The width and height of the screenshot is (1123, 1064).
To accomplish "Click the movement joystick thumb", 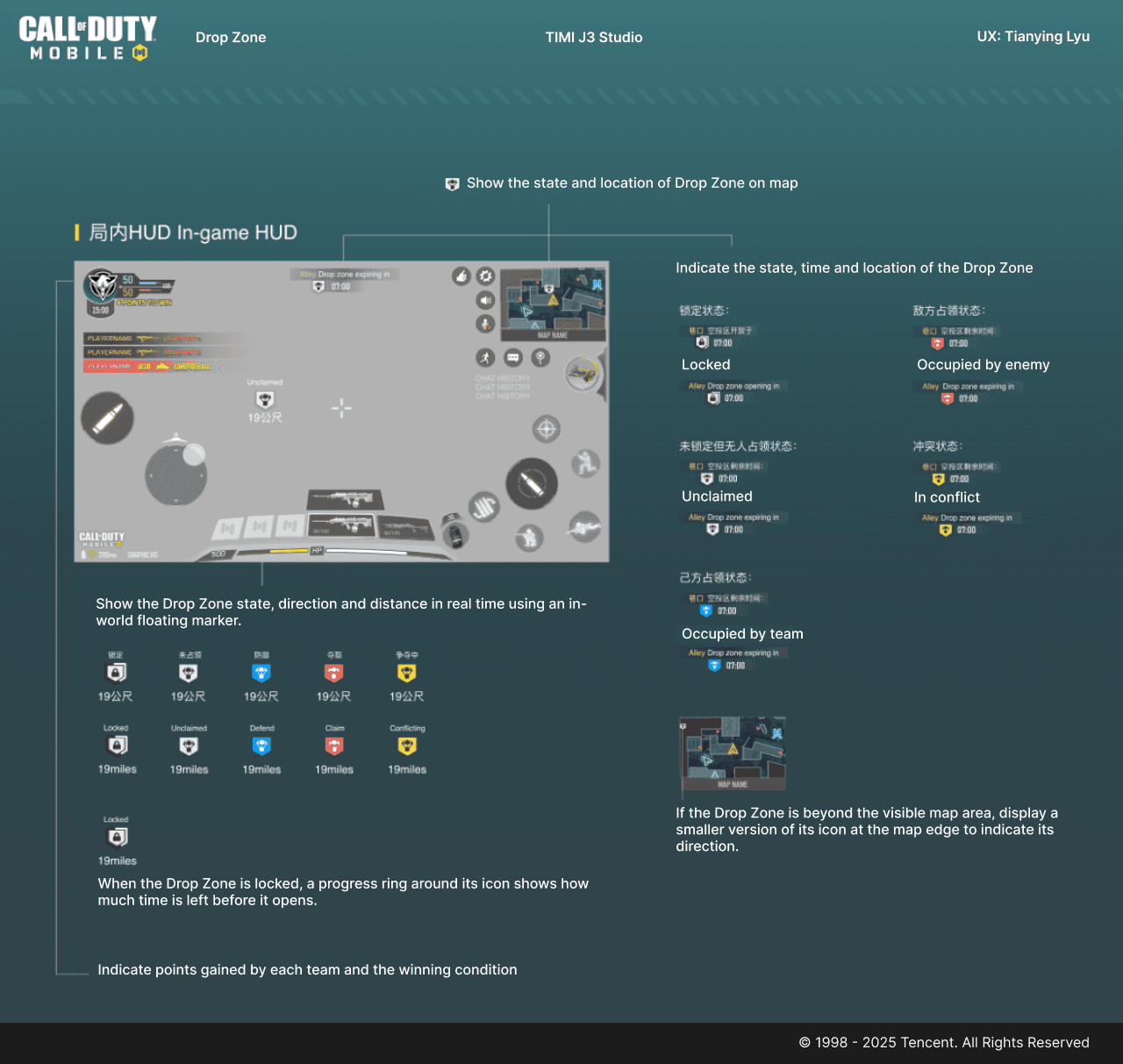I will 194,454.
